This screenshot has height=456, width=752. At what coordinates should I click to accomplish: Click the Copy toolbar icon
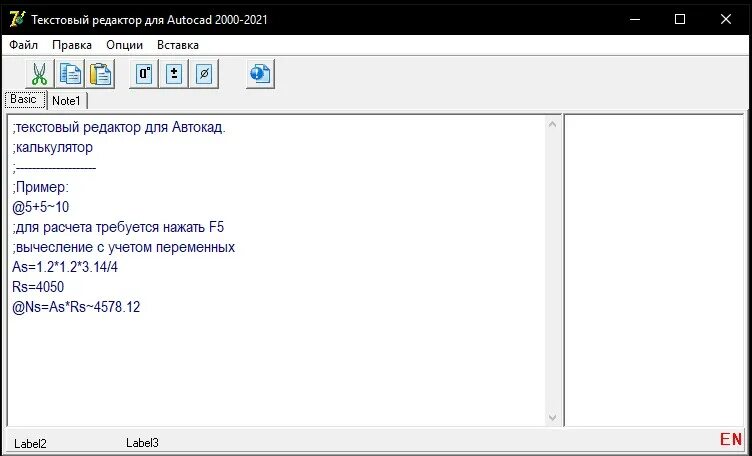point(70,74)
